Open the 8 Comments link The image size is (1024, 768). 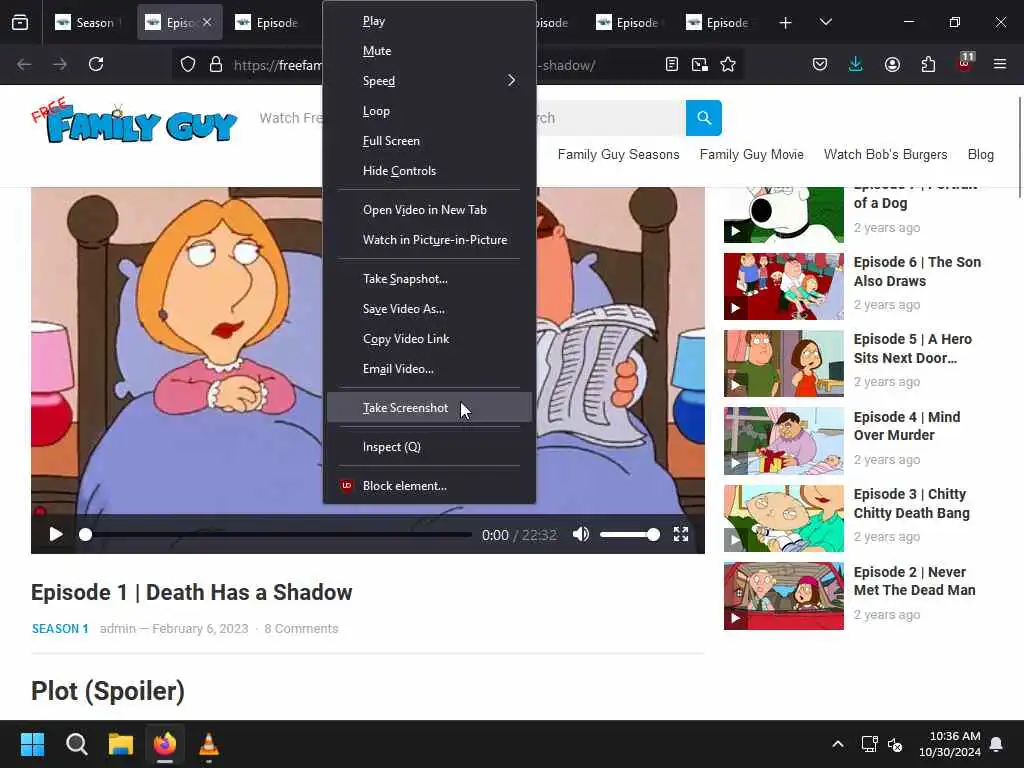pos(301,628)
